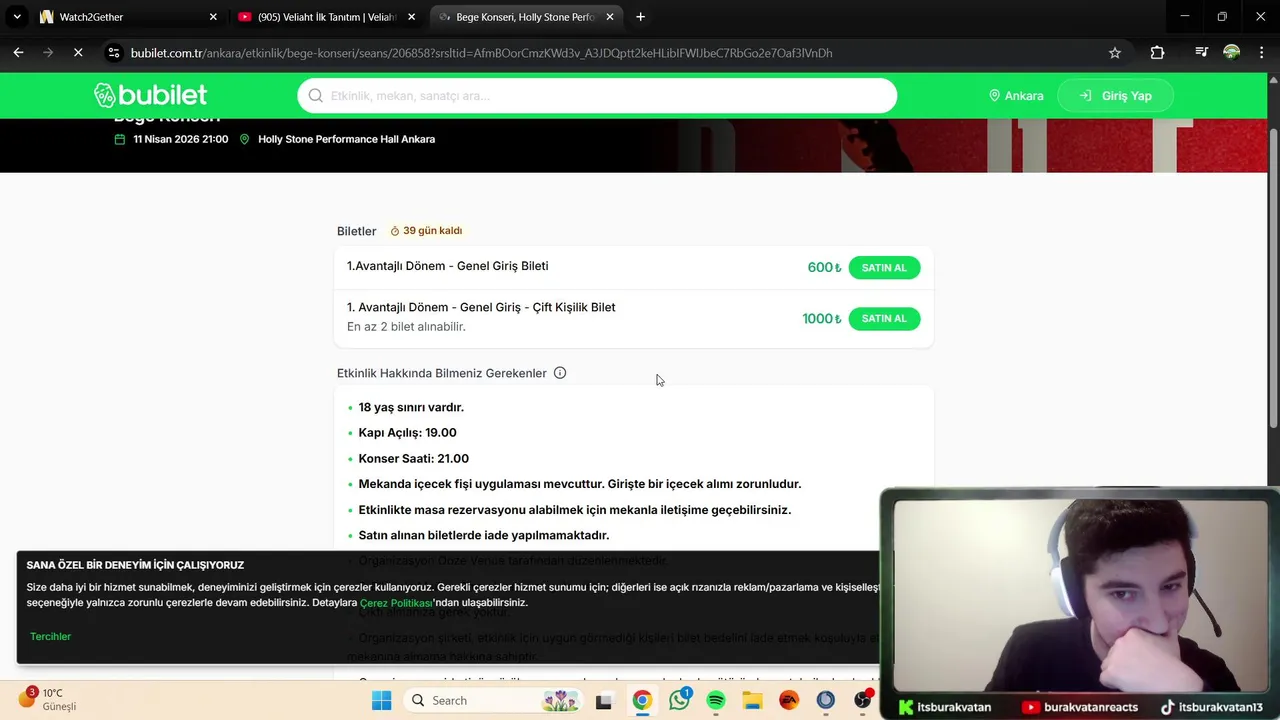1280x720 pixels.
Task: Click the 39 gün kaldı badge
Action: (426, 231)
